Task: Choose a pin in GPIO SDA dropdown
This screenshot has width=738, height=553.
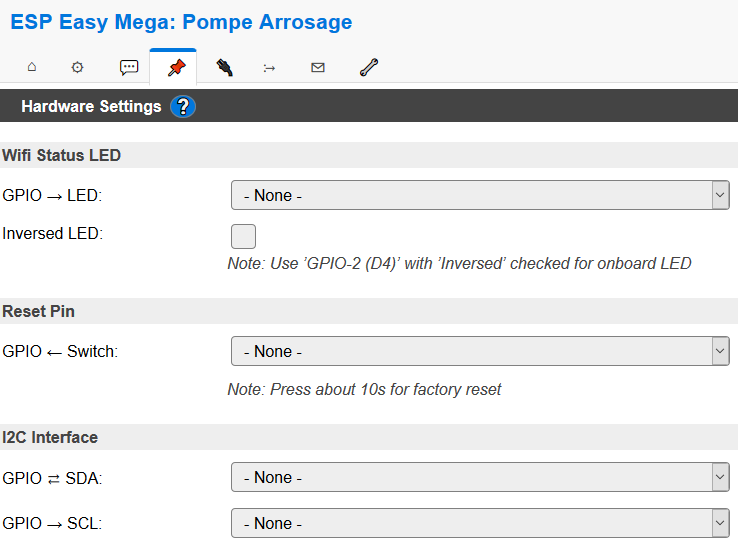Action: tap(480, 477)
